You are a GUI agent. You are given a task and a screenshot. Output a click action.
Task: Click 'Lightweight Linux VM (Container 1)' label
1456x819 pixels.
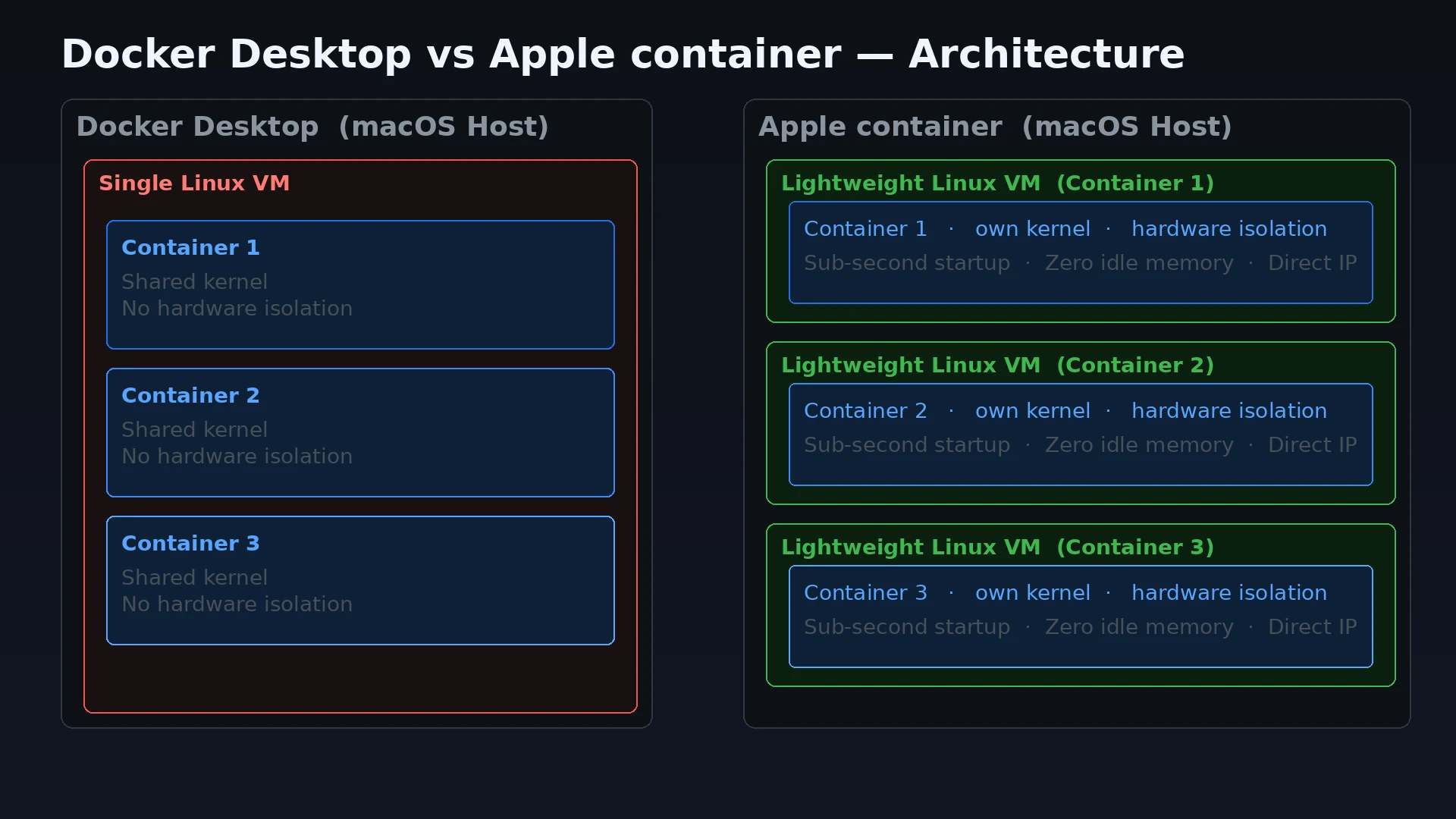pos(997,184)
